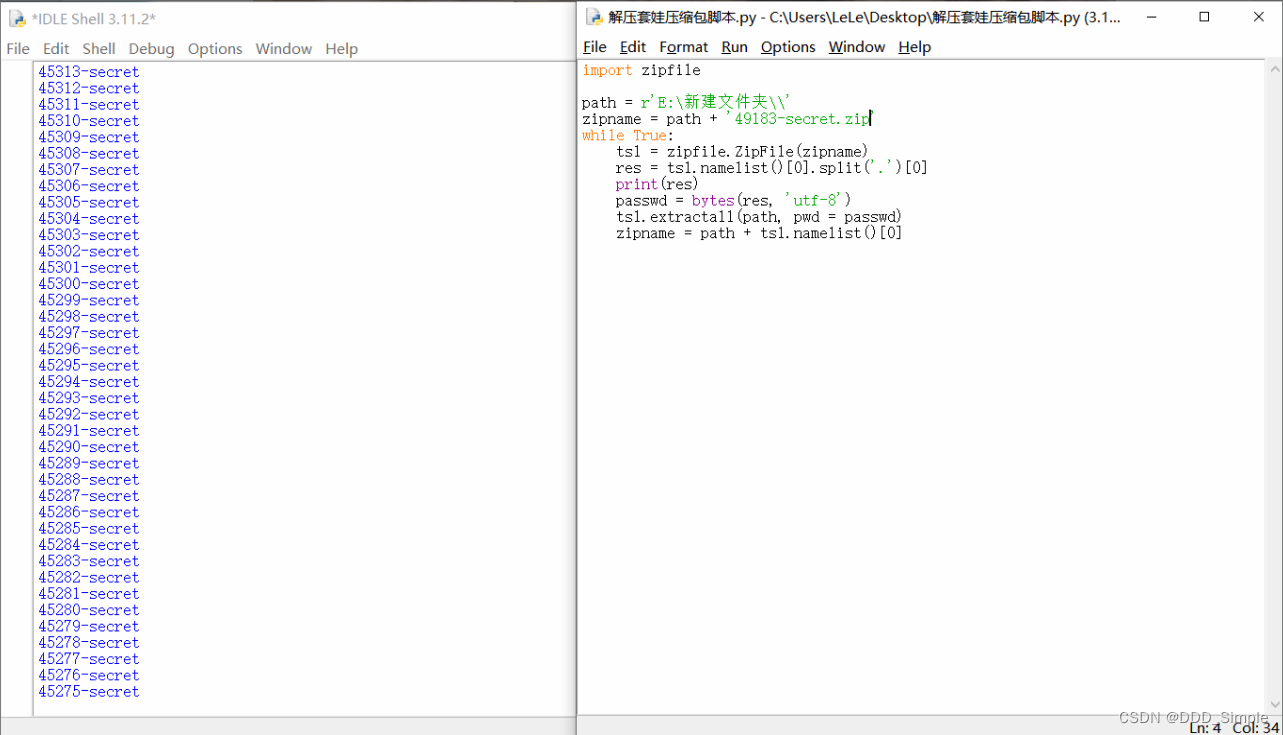The width and height of the screenshot is (1283, 735).
Task: Open Edit menu in IDLE Shell window
Action: pos(56,48)
